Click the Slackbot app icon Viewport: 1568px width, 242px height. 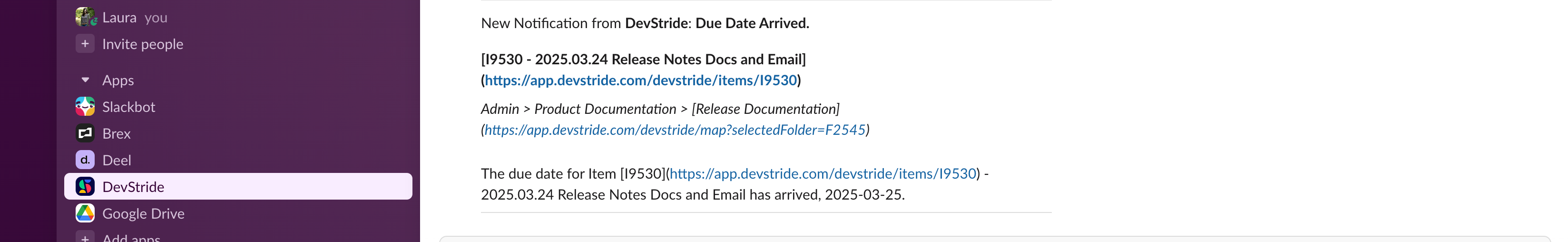[x=85, y=107]
